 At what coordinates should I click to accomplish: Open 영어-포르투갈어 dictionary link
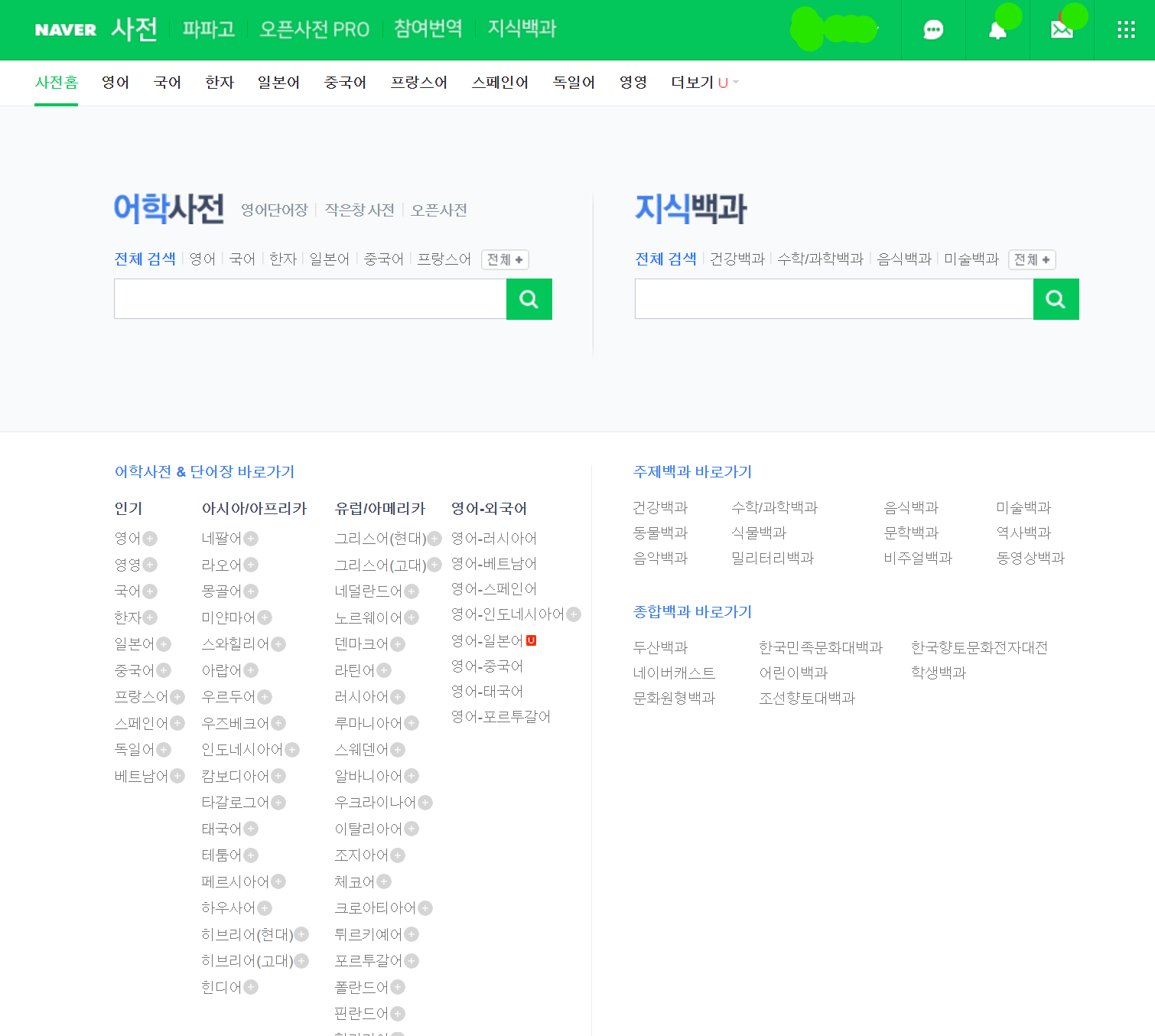[501, 717]
